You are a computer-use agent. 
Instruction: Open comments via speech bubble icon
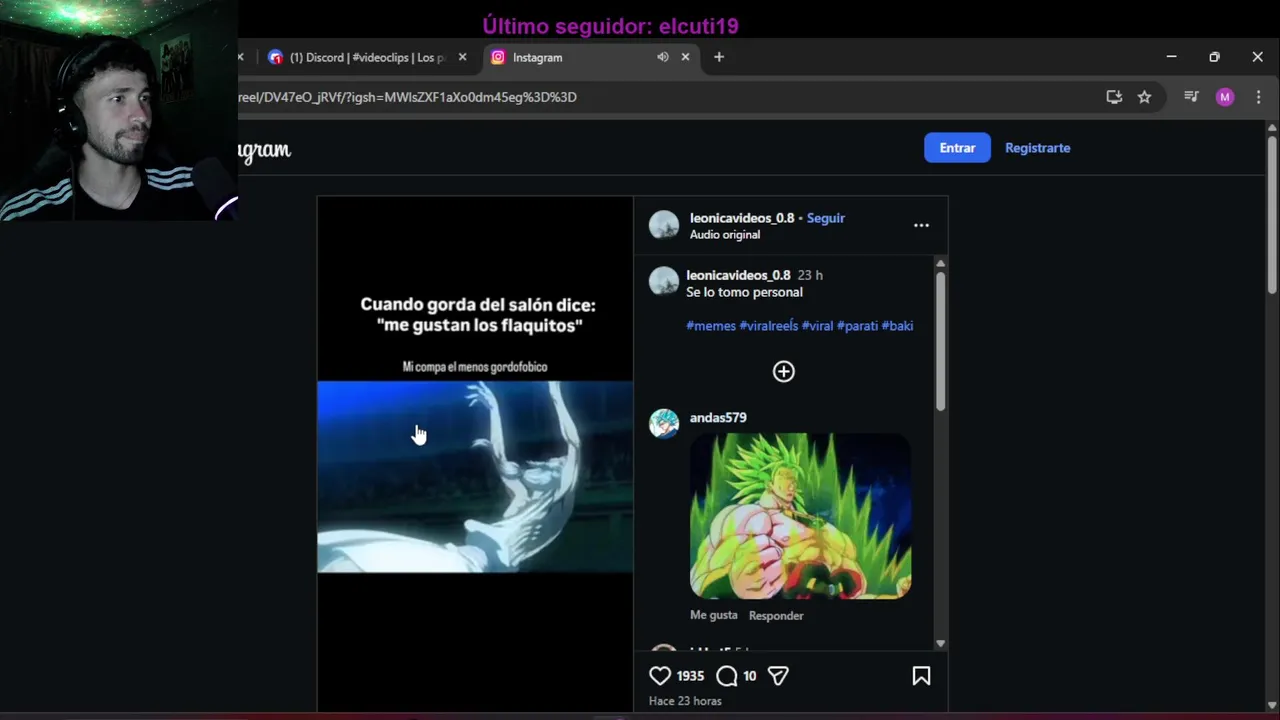(x=727, y=676)
